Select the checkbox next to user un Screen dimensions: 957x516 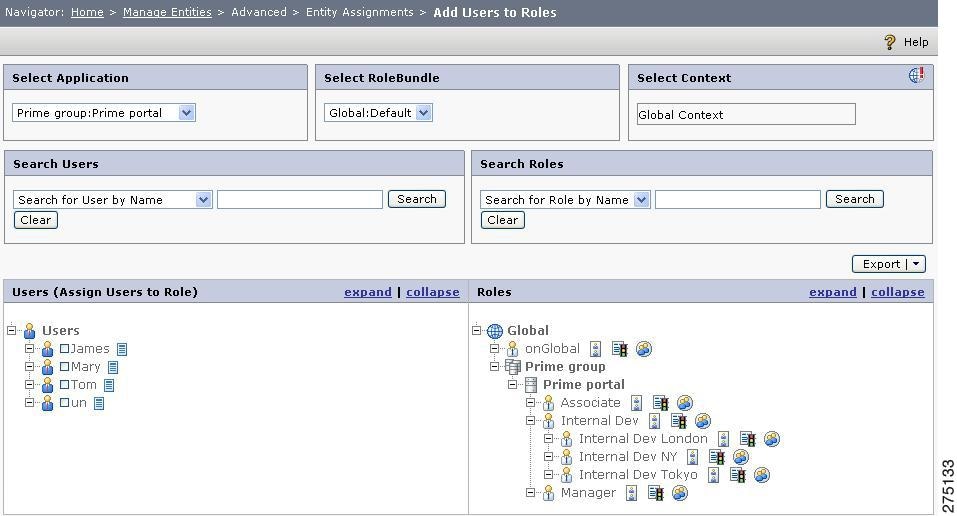click(65, 403)
